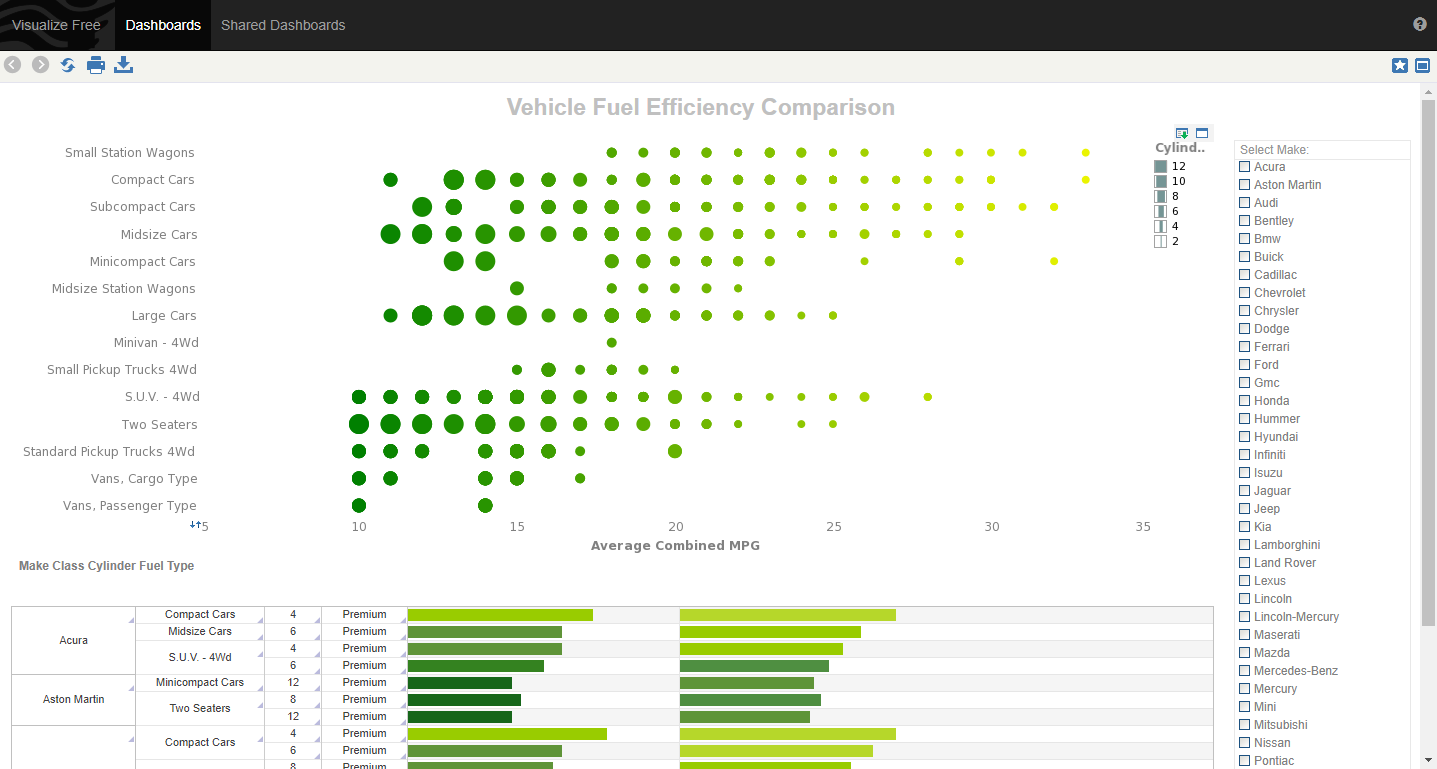This screenshot has height=769, width=1437.
Task: Click the "Large Cars" chart label
Action: [164, 316]
